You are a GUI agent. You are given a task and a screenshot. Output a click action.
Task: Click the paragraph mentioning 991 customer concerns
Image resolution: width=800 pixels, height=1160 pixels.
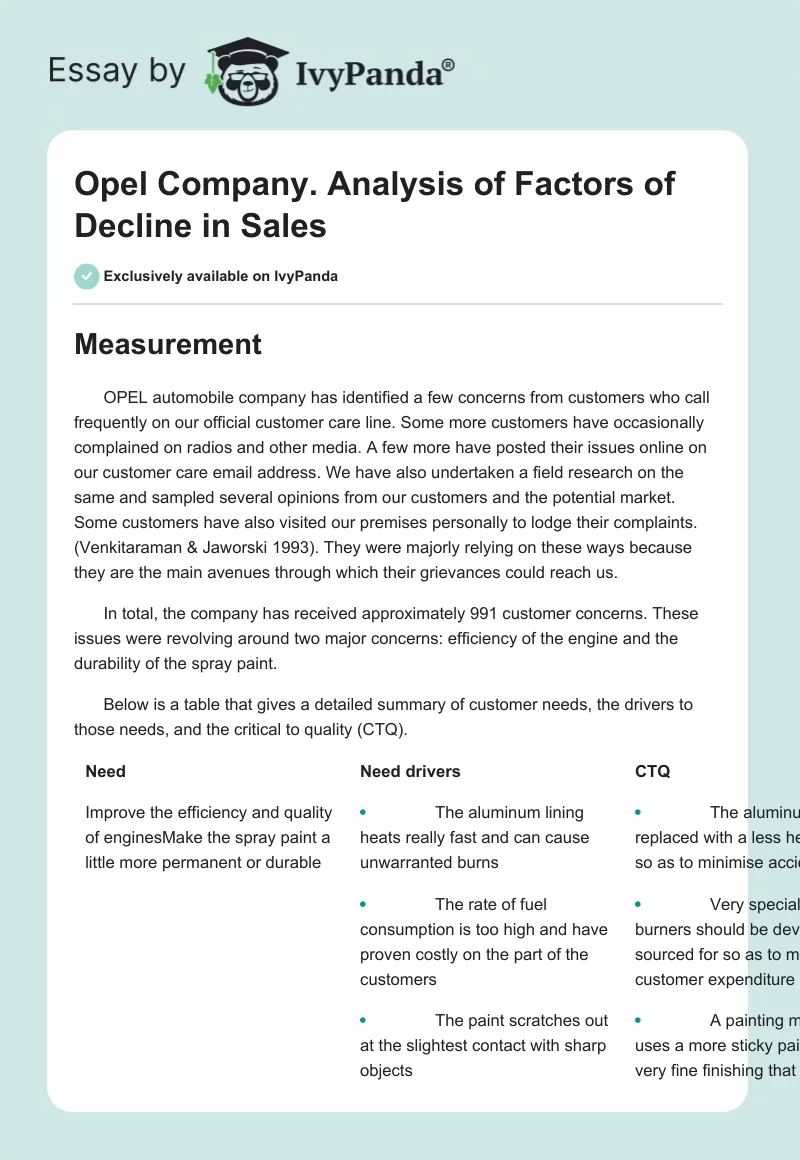click(x=386, y=638)
